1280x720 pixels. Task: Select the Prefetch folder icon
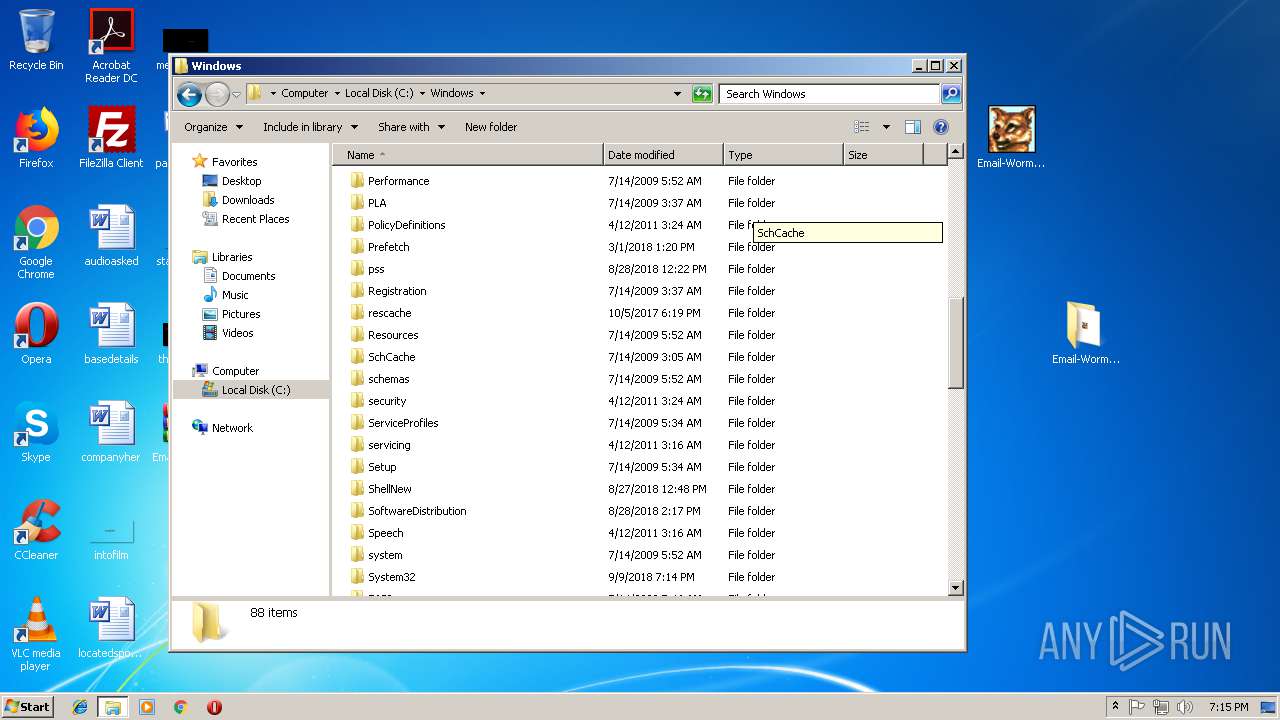point(357,247)
